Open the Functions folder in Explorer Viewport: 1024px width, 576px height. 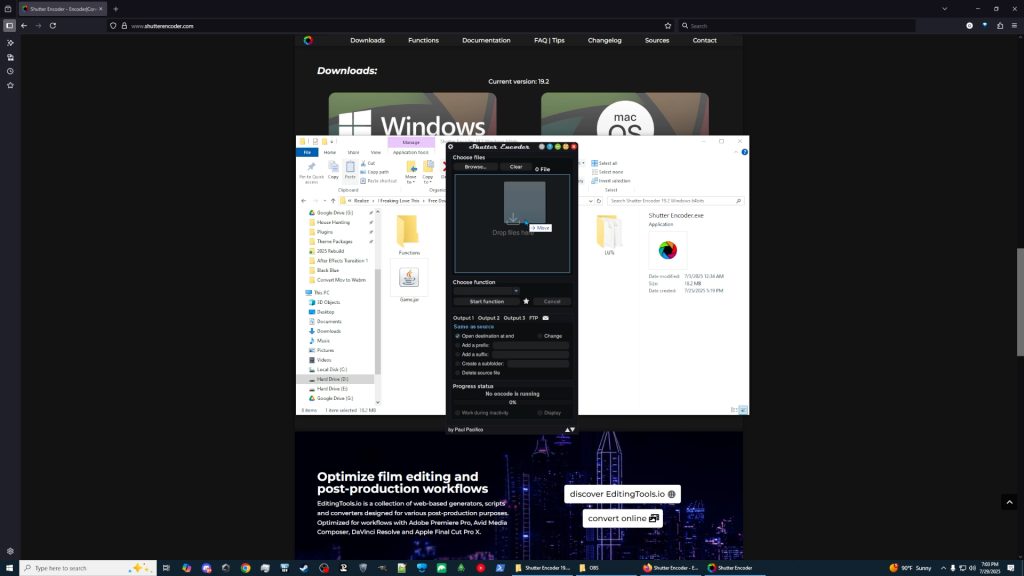pos(409,235)
